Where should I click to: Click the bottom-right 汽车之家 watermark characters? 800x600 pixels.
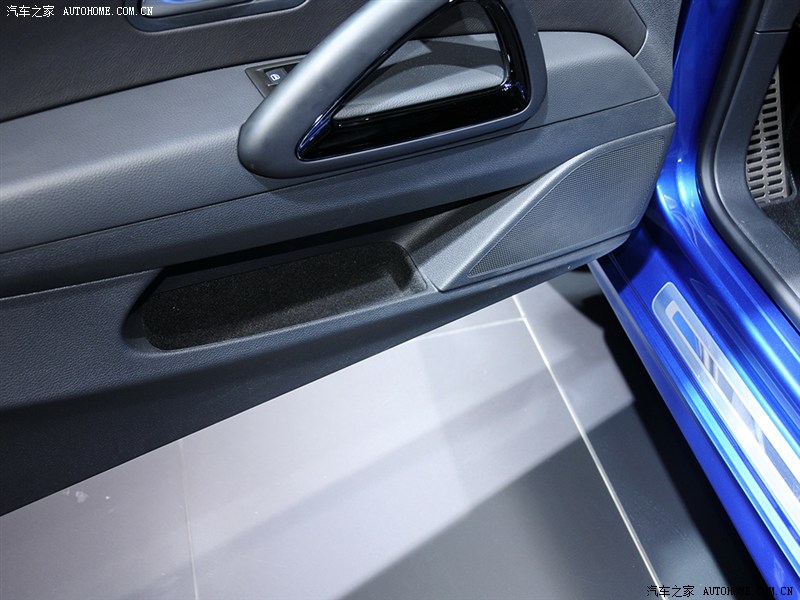[672, 590]
